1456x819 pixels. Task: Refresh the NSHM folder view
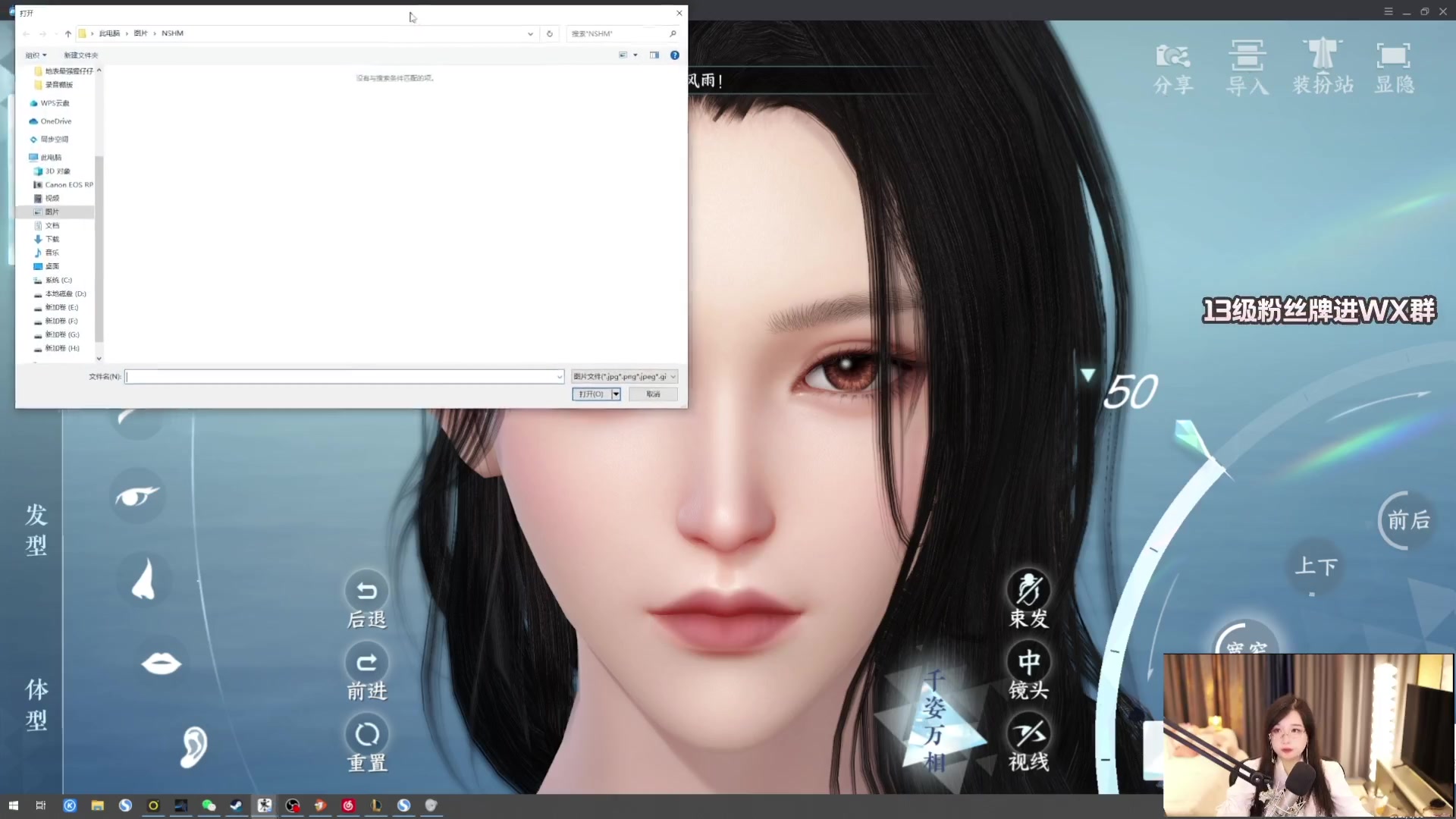(x=550, y=33)
